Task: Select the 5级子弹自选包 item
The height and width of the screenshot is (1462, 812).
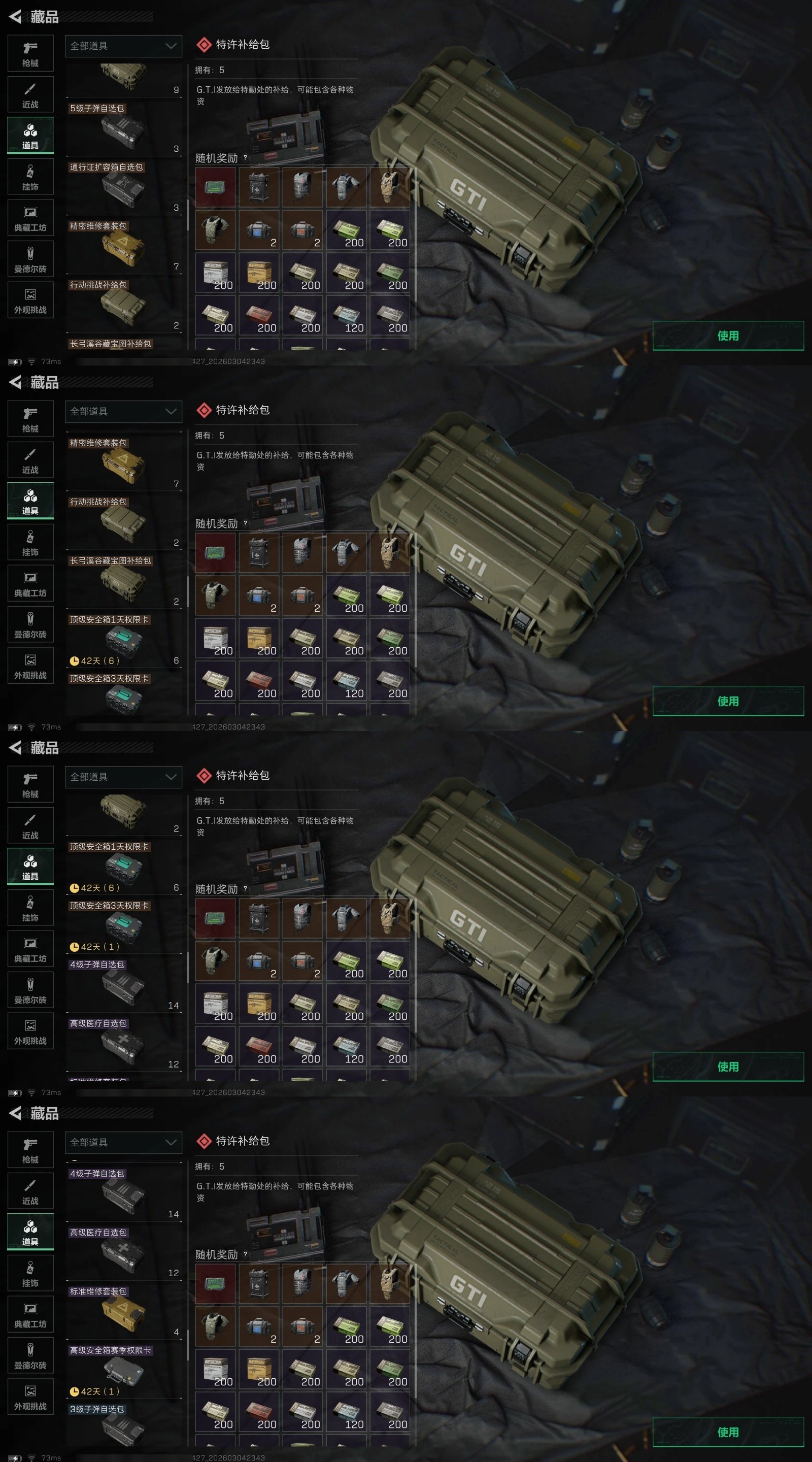Action: click(124, 129)
